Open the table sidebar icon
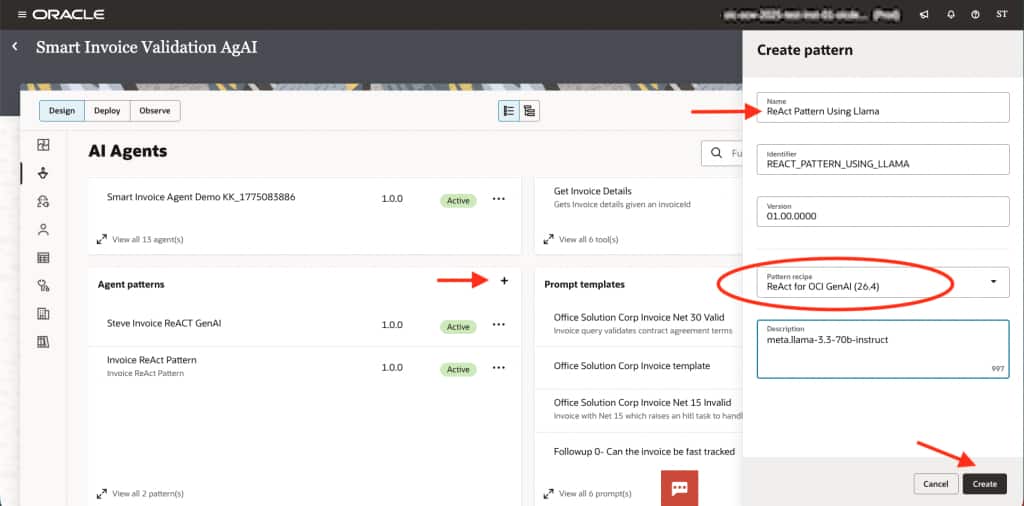Viewport: 1024px width, 506px height. click(43, 258)
